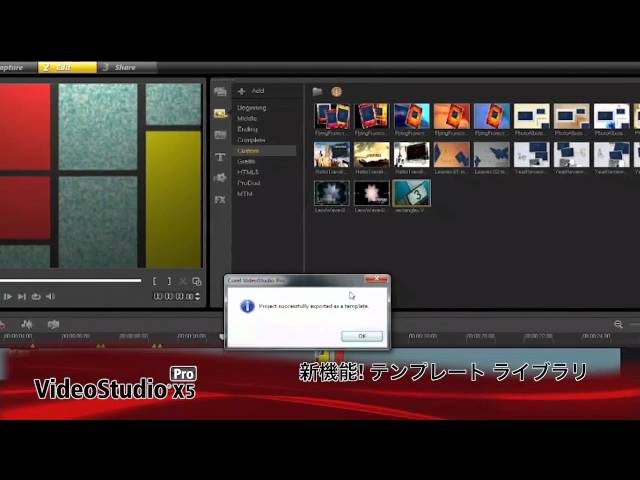This screenshot has height=480, width=640.
Task: Select the rectangles countdown template thumbnail
Action: coord(412,193)
